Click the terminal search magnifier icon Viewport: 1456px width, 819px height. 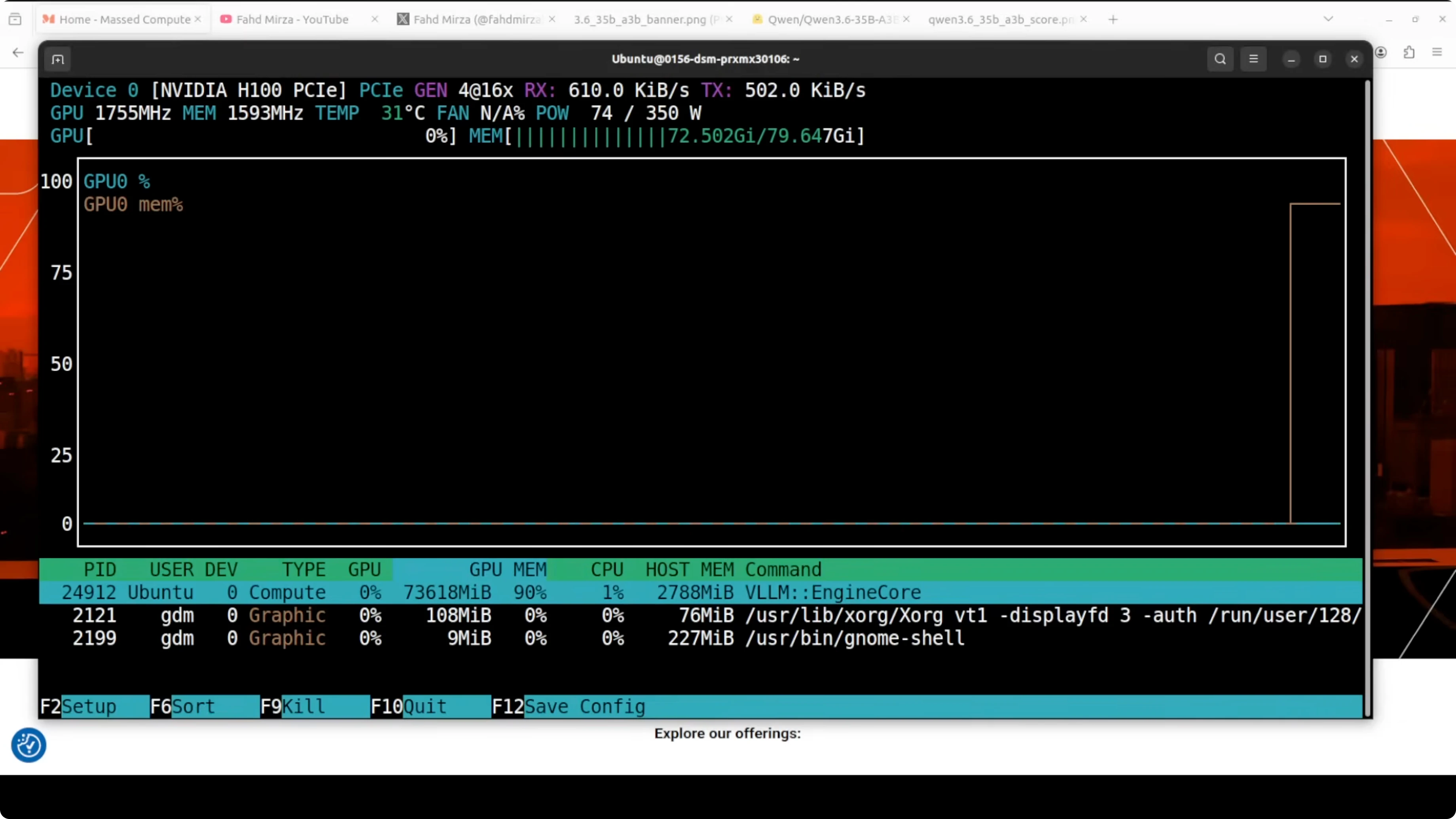(x=1220, y=59)
